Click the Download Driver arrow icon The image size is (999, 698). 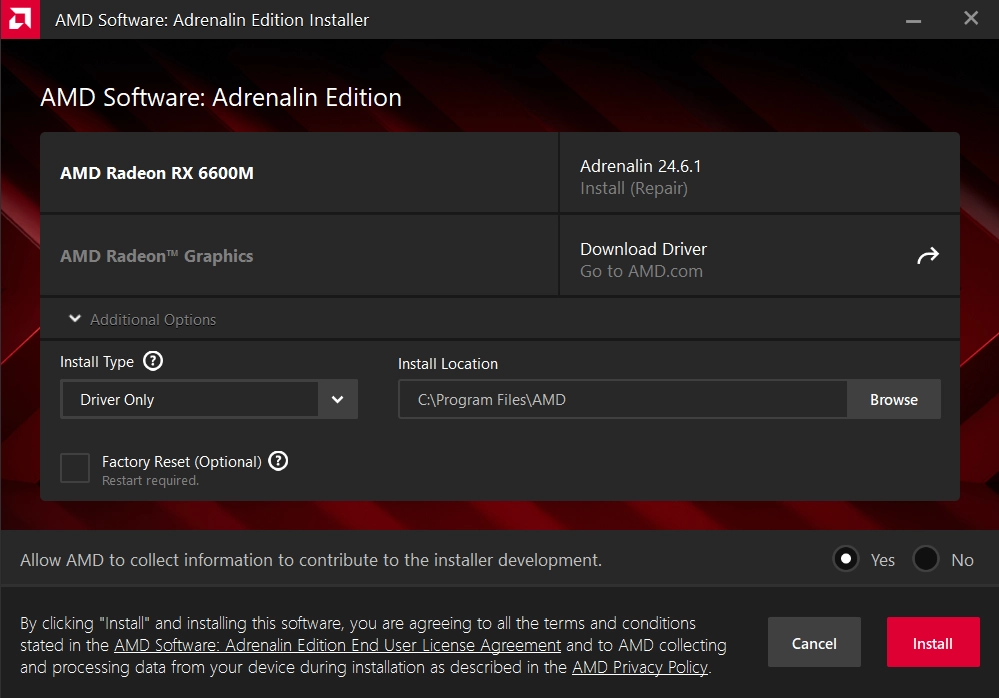click(928, 255)
